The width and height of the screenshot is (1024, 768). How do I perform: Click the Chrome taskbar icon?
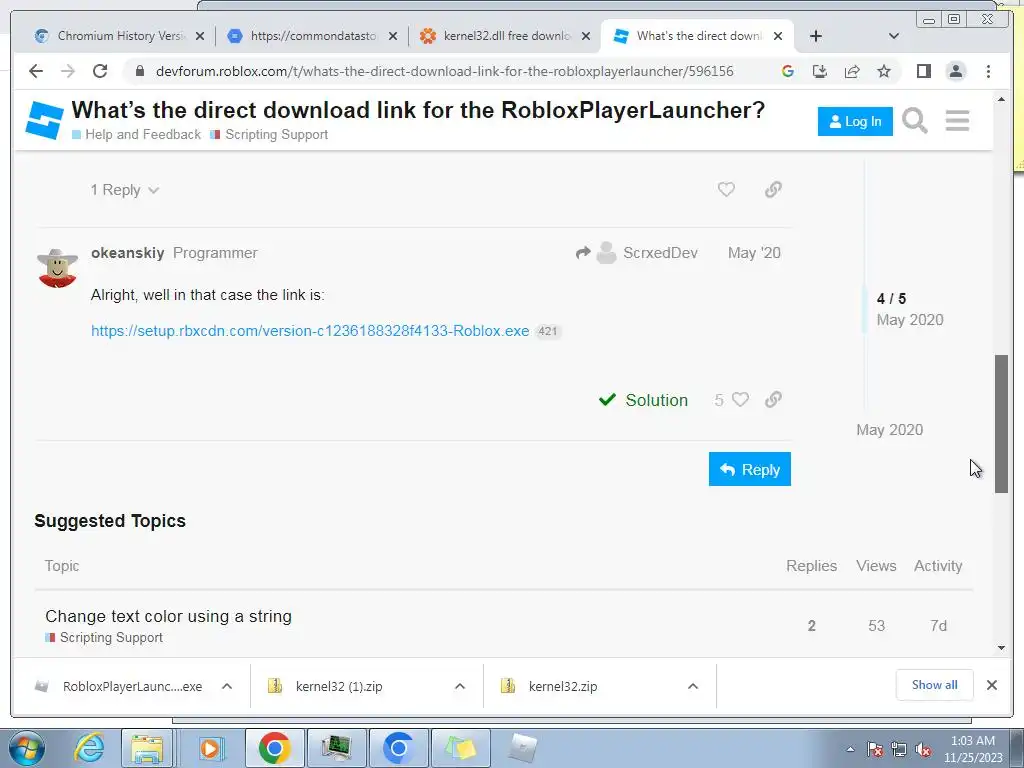pyautogui.click(x=274, y=748)
